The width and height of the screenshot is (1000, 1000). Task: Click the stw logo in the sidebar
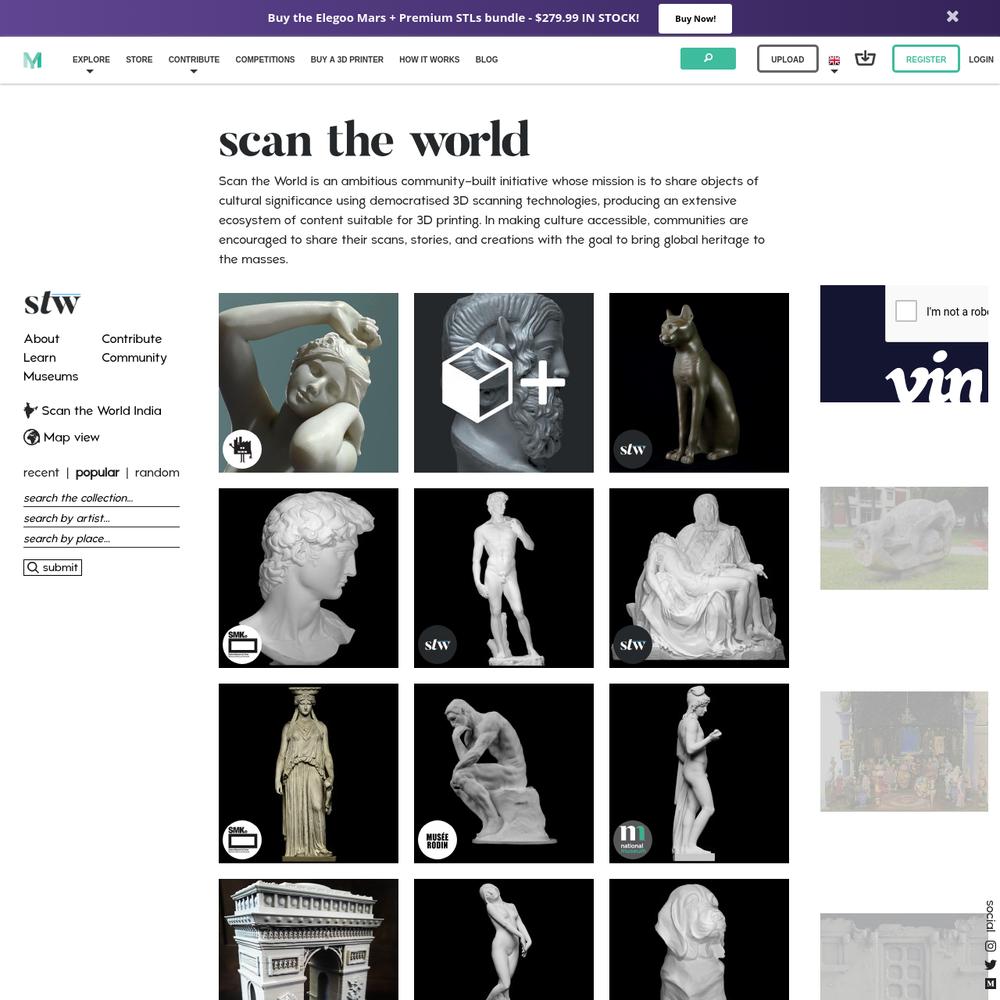tap(52, 304)
